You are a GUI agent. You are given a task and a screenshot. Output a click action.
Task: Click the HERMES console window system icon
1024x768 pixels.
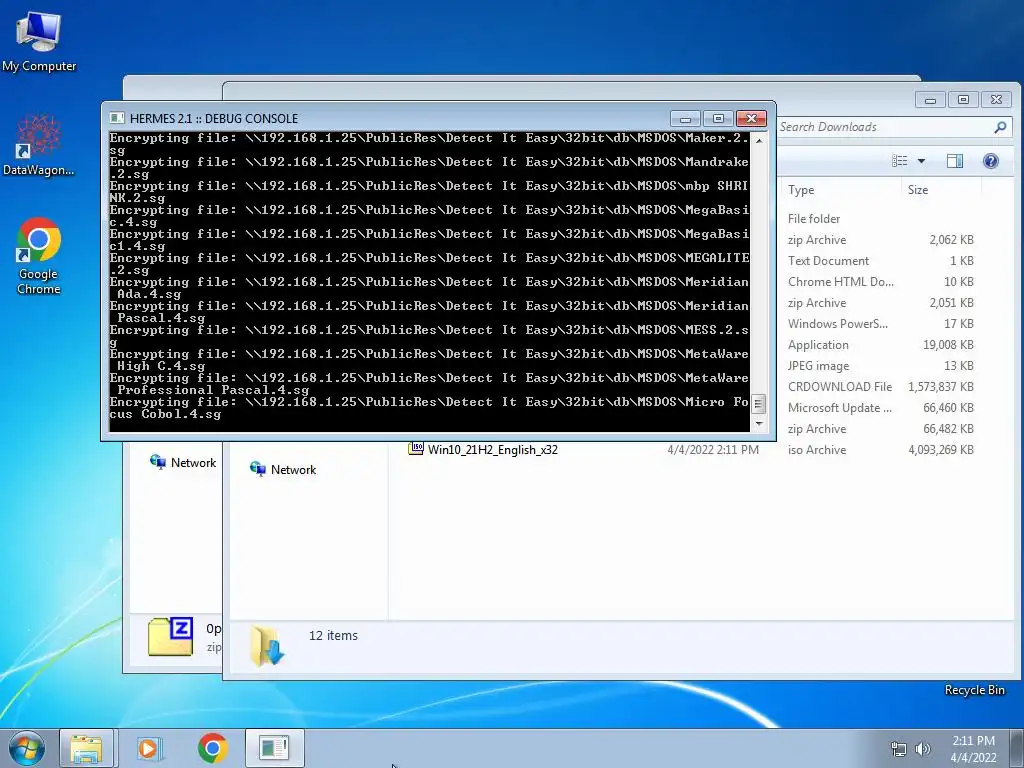point(117,118)
